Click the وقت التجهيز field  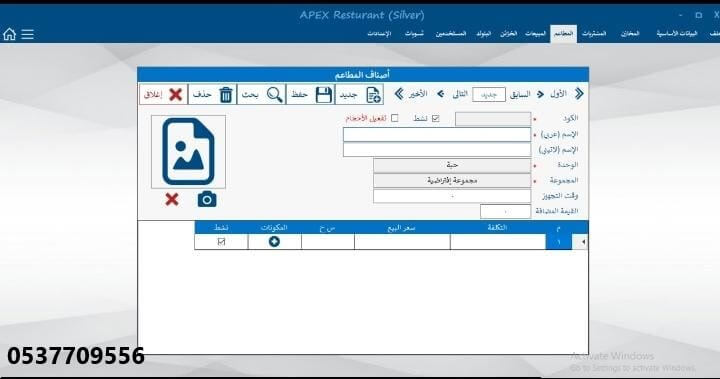(x=452, y=196)
